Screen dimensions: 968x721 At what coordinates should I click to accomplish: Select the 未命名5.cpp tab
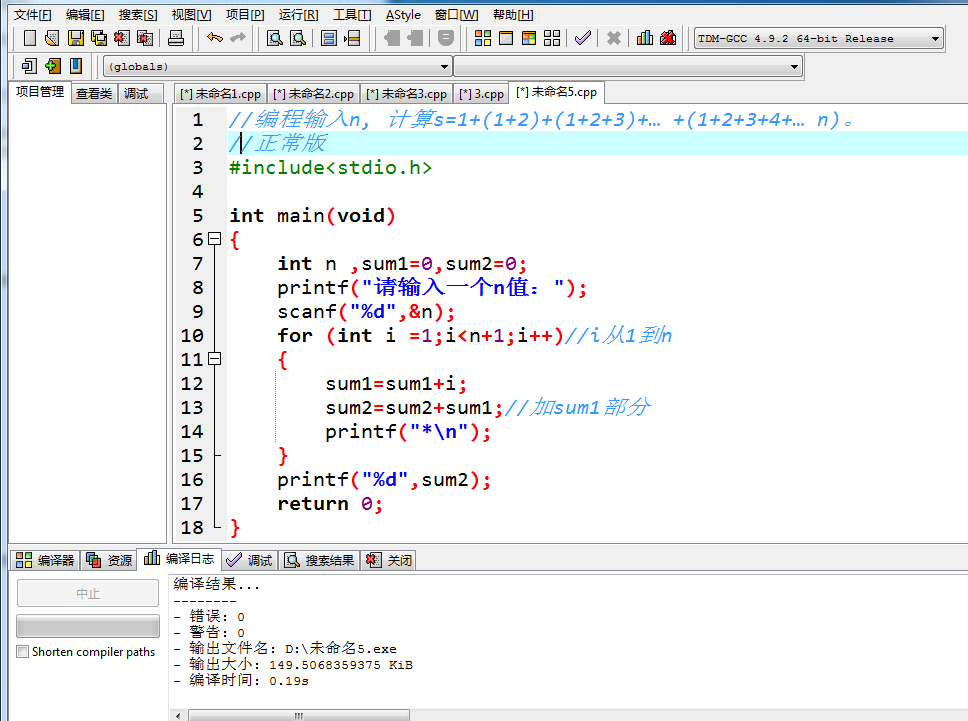click(557, 92)
